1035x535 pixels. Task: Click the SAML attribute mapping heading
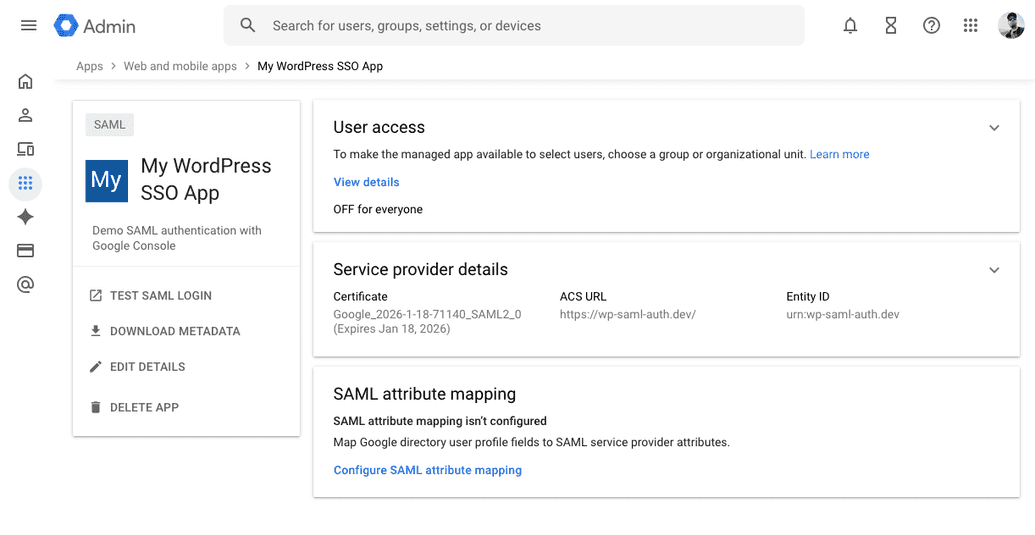point(424,394)
